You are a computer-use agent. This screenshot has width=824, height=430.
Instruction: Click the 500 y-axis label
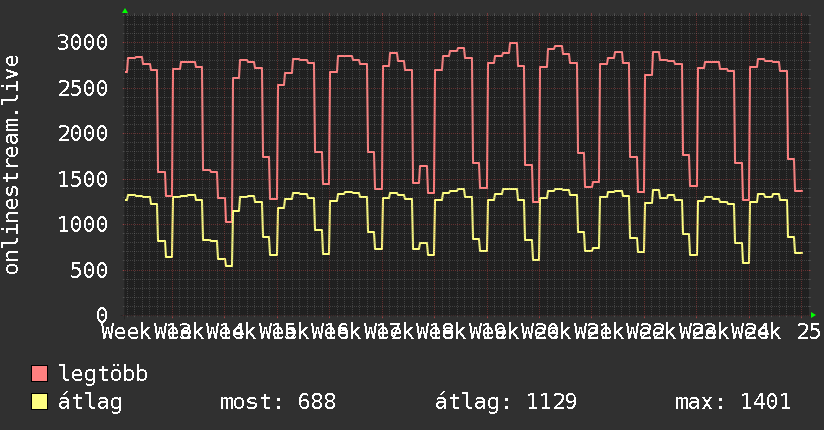tap(89, 270)
